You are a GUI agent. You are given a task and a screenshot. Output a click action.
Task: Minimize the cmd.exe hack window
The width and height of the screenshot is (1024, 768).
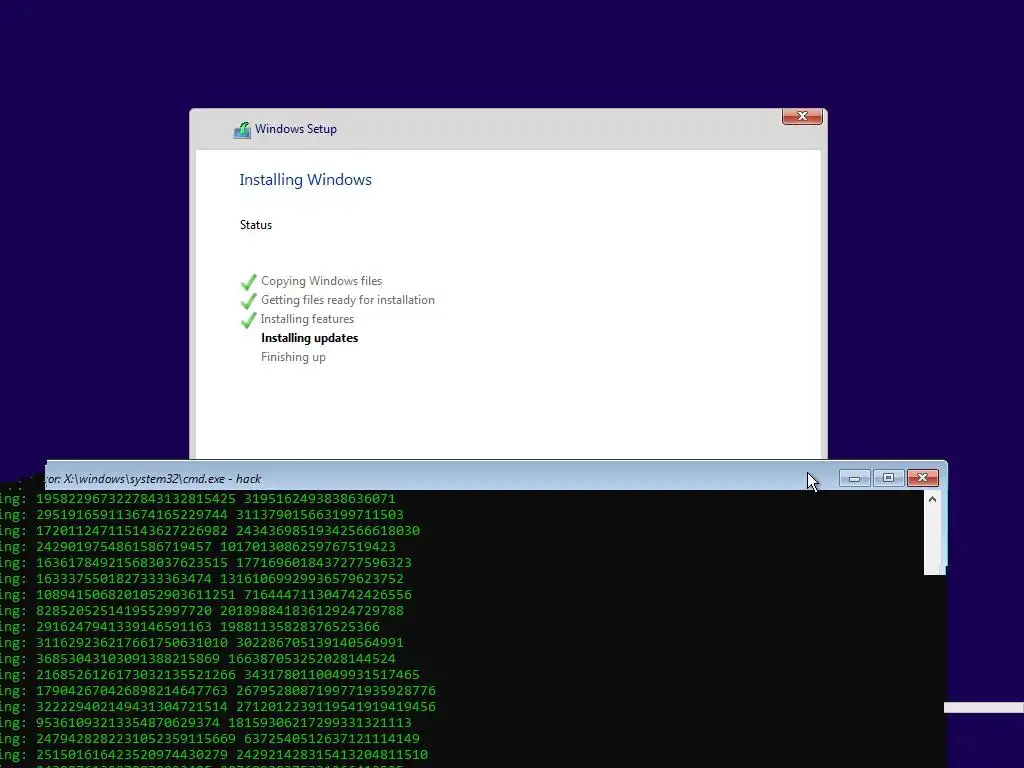point(854,478)
